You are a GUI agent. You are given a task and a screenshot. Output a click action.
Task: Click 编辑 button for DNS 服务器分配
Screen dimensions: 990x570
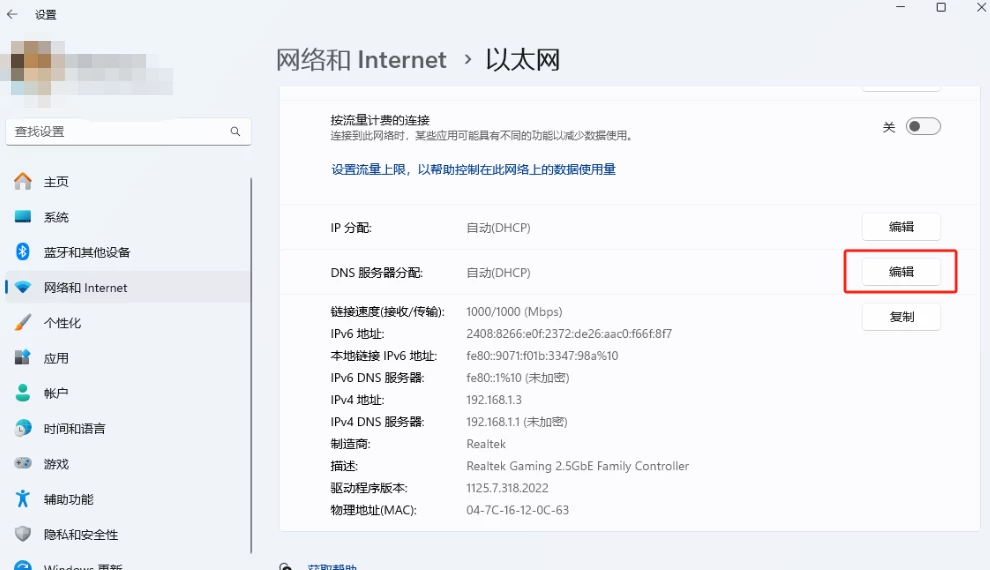point(901,271)
